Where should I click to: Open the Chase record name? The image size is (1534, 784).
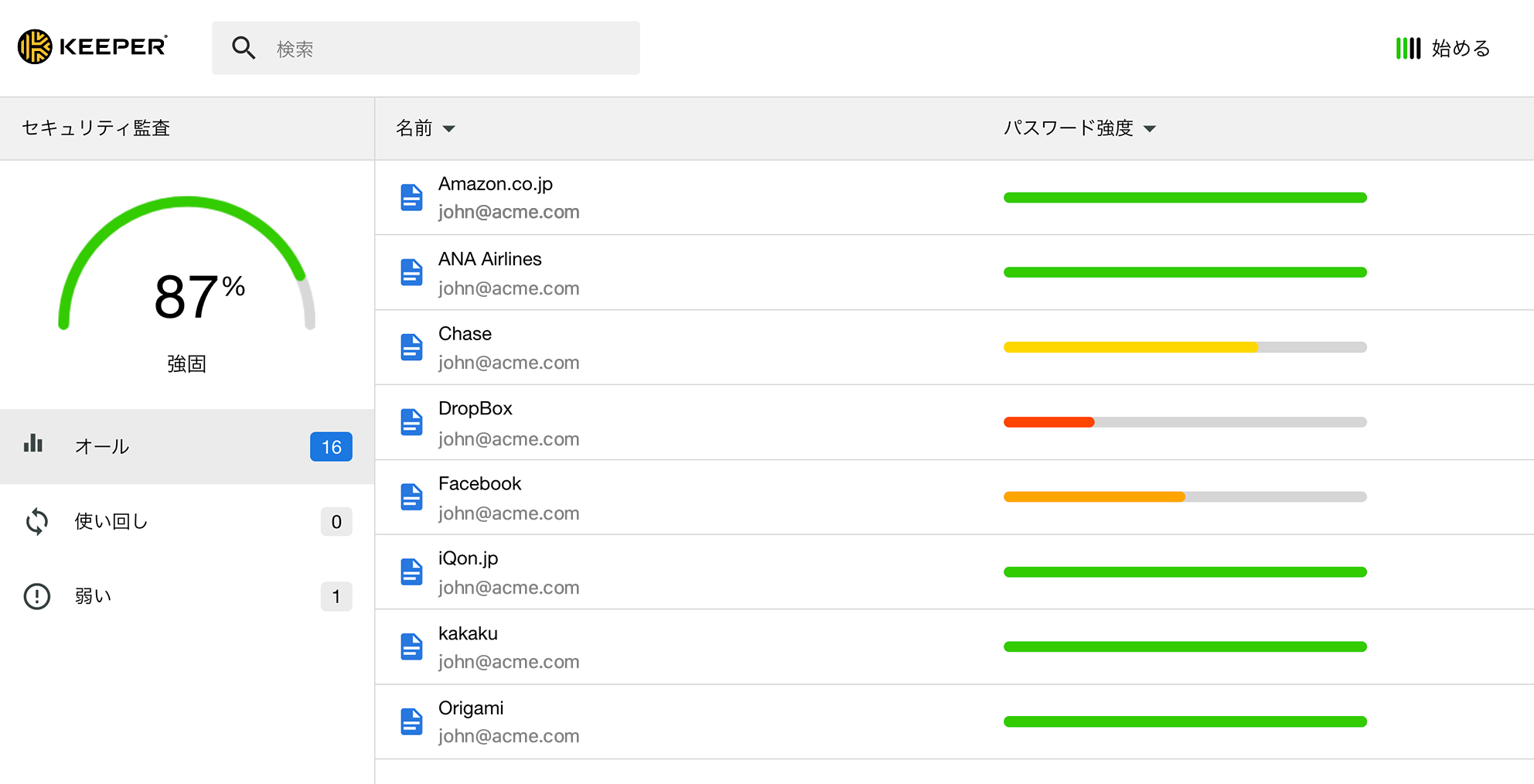[x=465, y=333]
